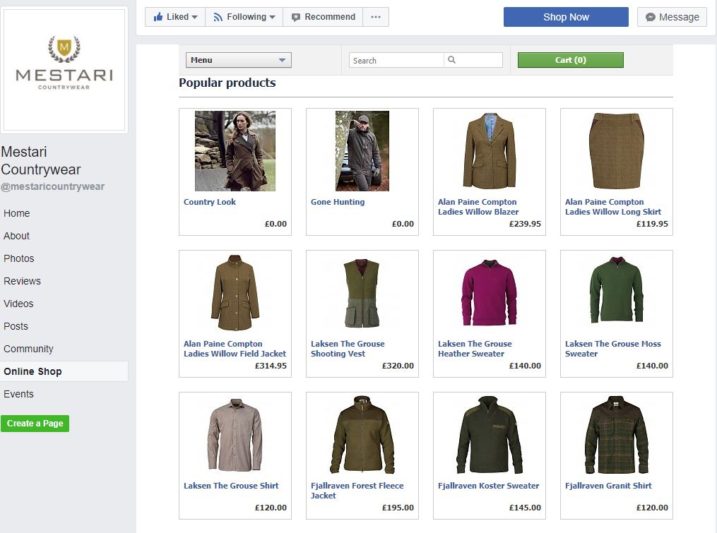
Task: Open the Gone Hunting product photo
Action: pyautogui.click(x=362, y=151)
